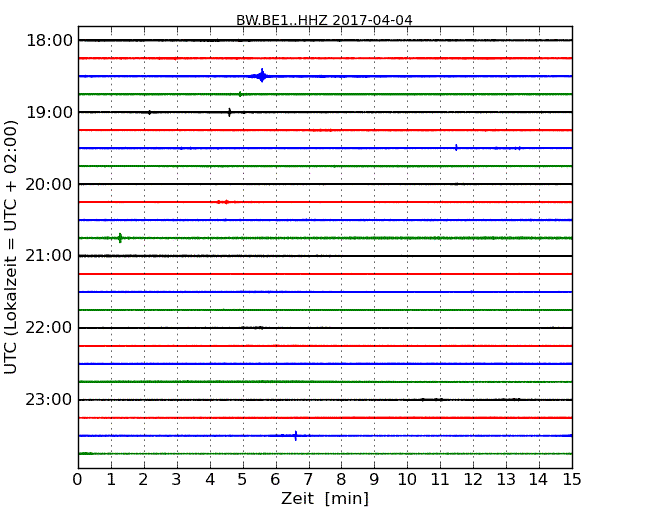Select the 23:00 time label
This screenshot has height=520, width=650.
49,400
